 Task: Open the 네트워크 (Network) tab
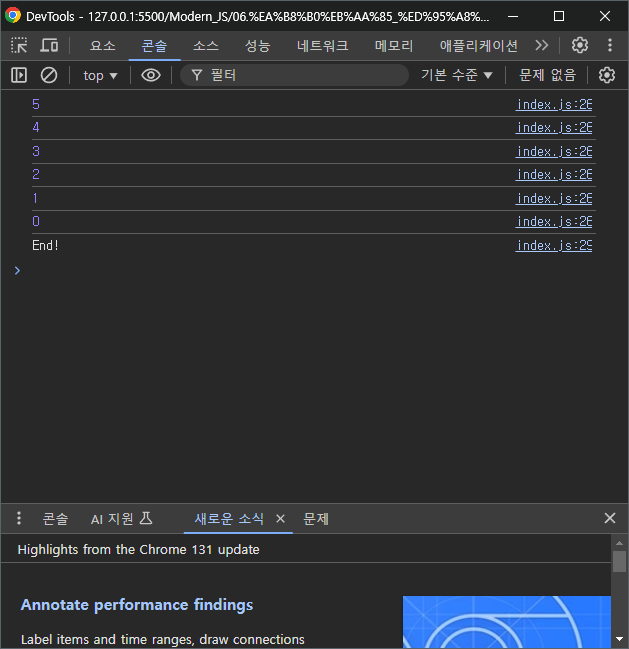[x=322, y=46]
